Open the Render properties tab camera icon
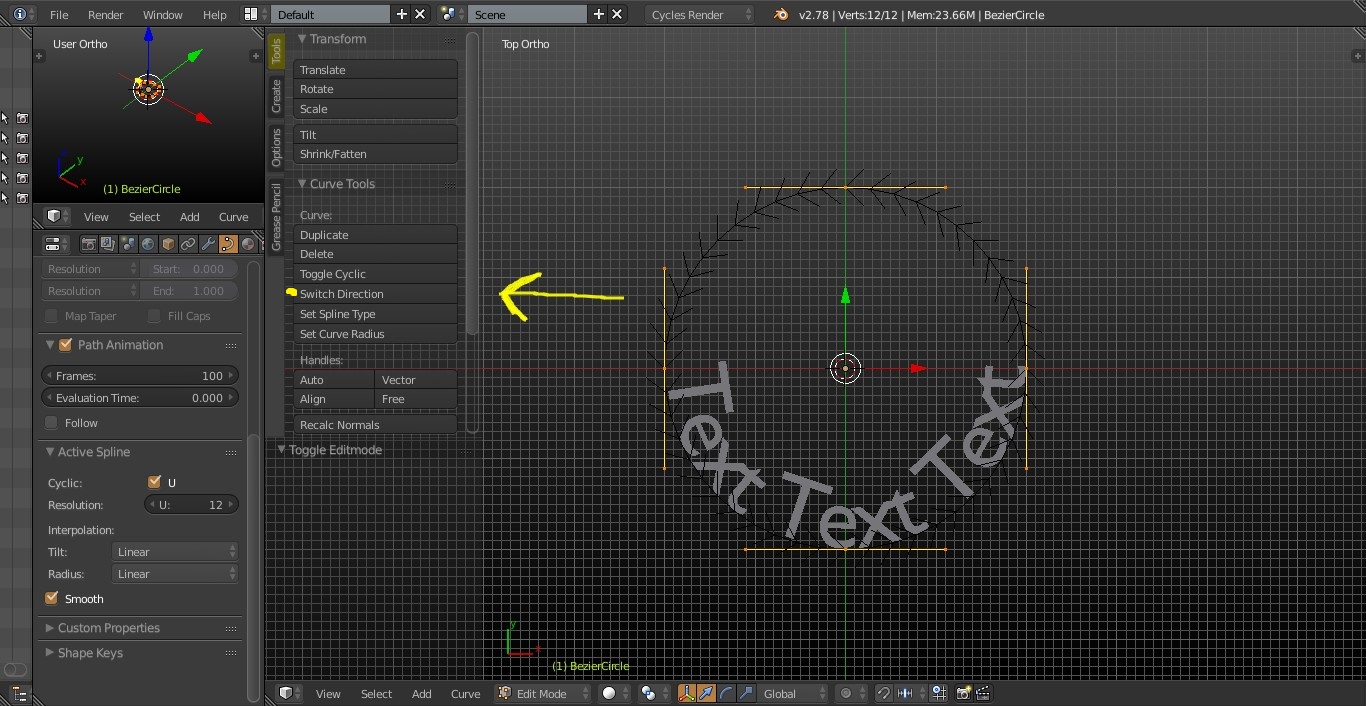Viewport: 1366px width, 706px height. click(x=89, y=244)
